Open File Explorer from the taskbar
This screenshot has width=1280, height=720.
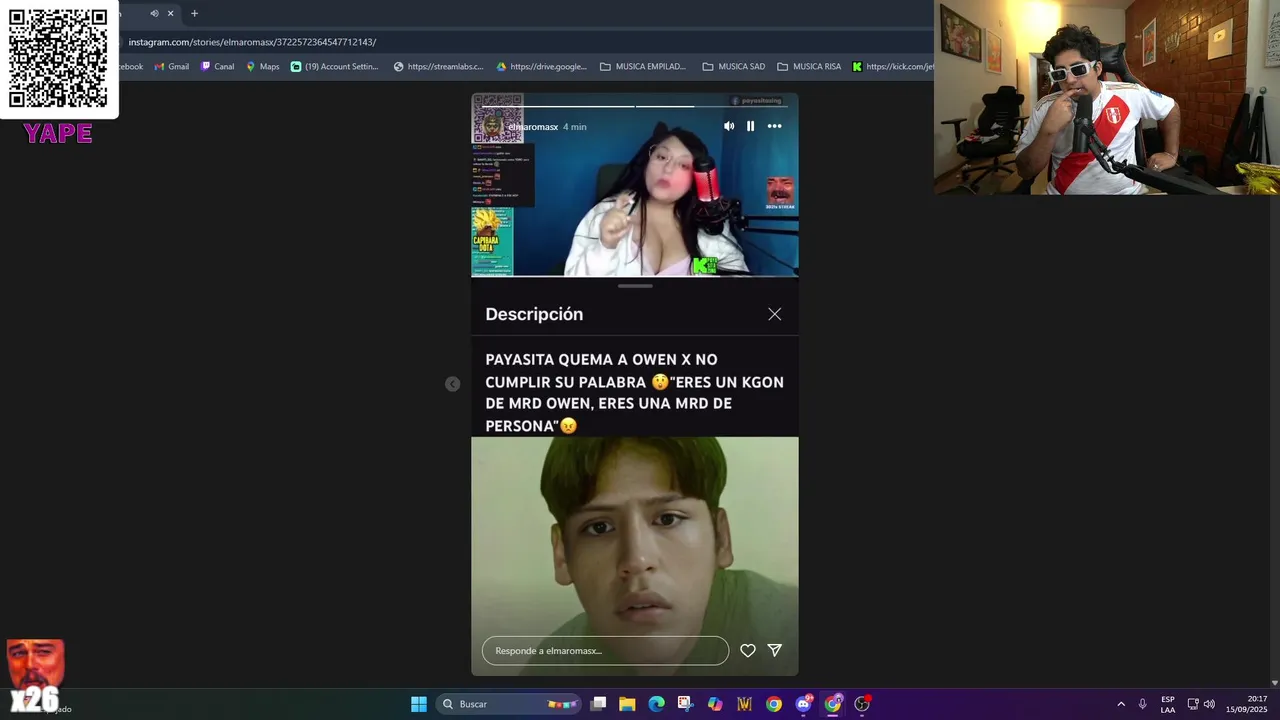[x=627, y=704]
